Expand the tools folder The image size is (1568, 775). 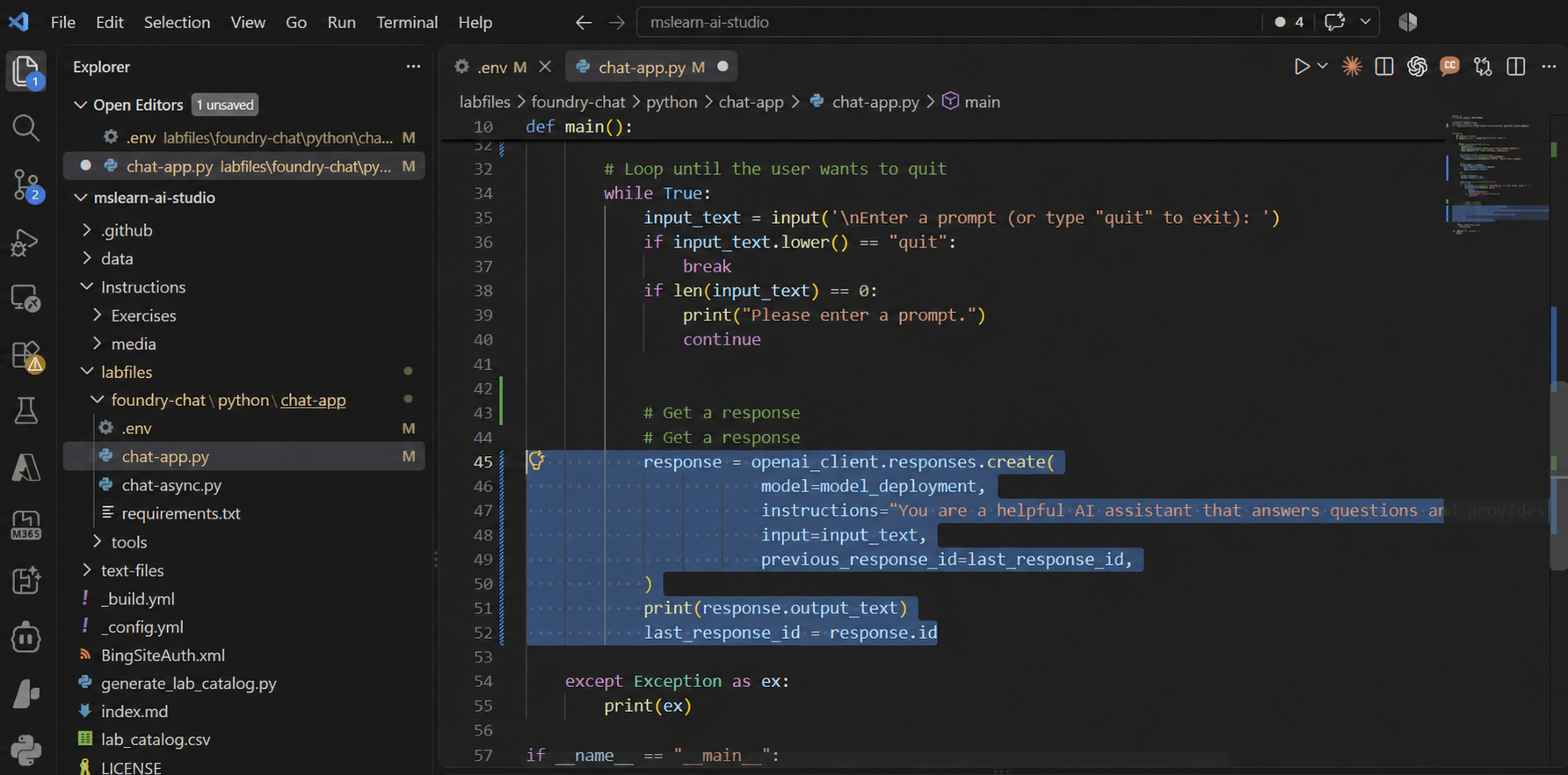[97, 542]
